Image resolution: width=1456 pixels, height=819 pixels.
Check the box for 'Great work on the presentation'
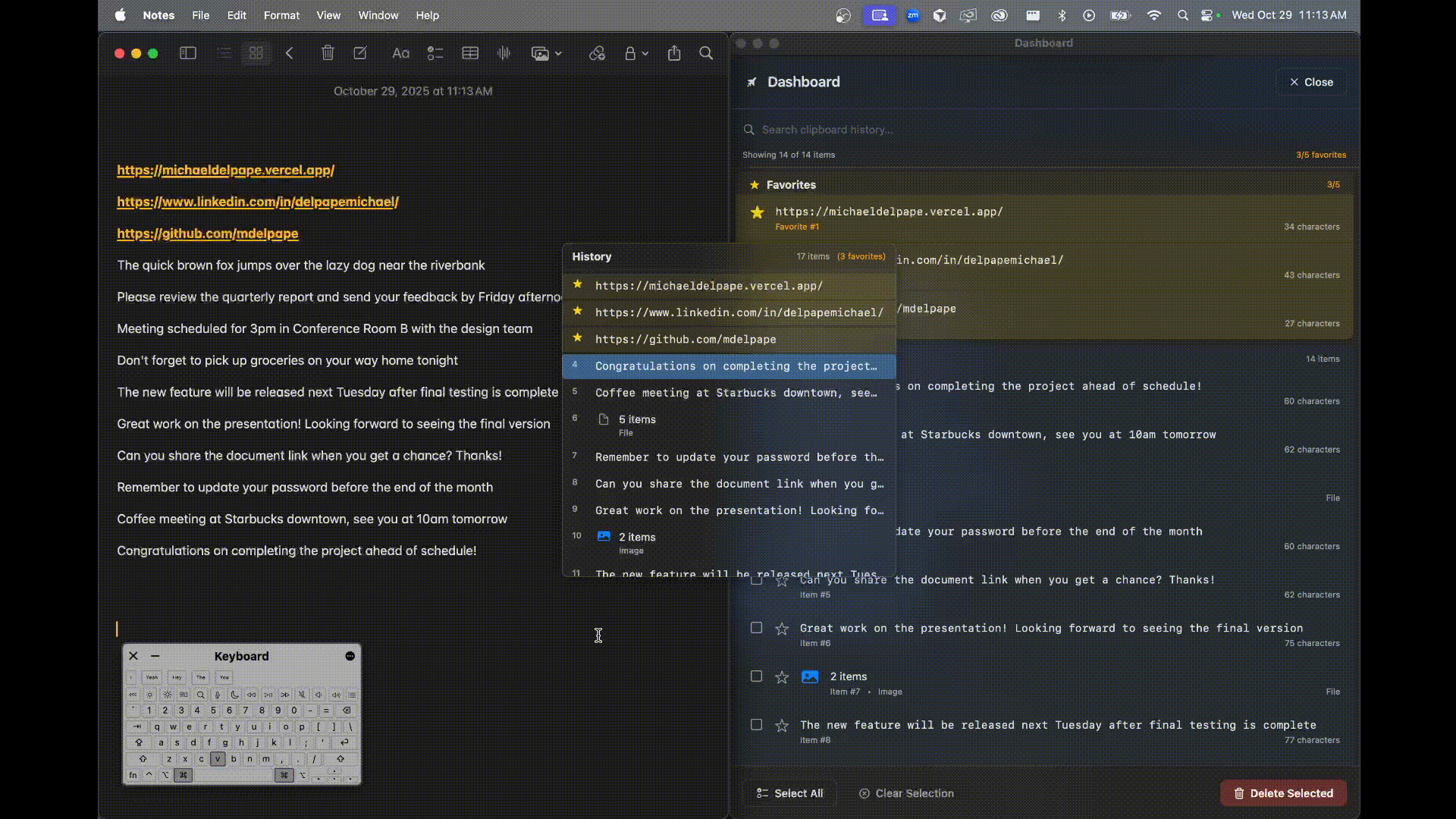pyautogui.click(x=756, y=628)
